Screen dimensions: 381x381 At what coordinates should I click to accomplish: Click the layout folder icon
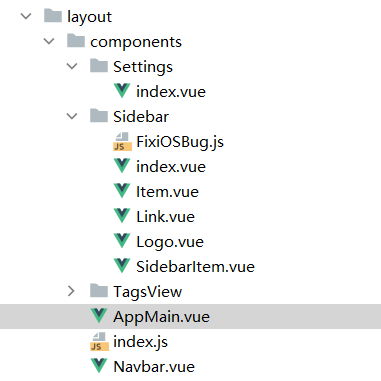pos(53,16)
